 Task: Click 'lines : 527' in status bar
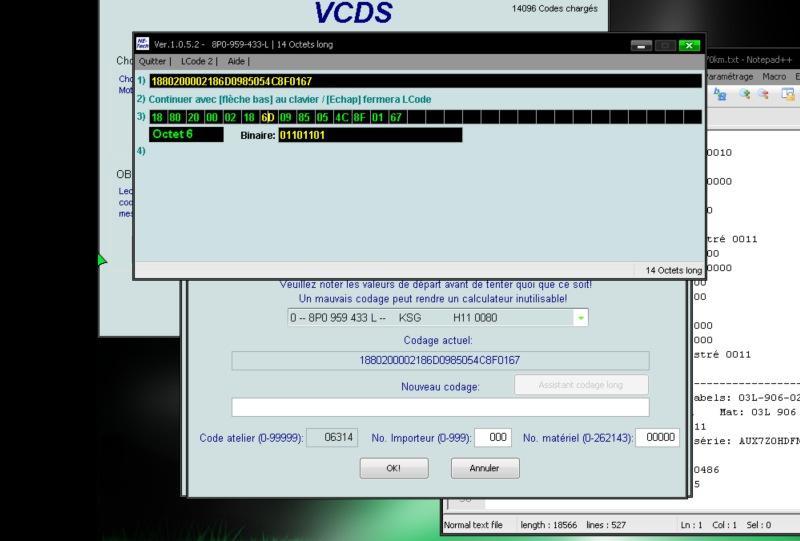pyautogui.click(x=606, y=525)
